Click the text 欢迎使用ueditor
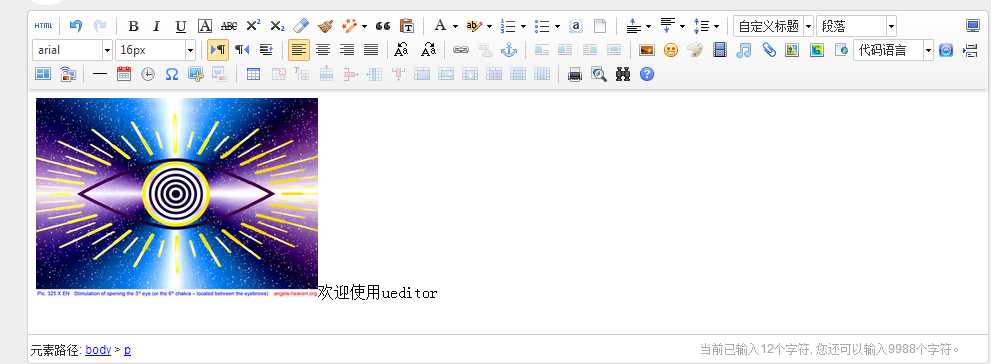991x364 pixels. tap(377, 293)
